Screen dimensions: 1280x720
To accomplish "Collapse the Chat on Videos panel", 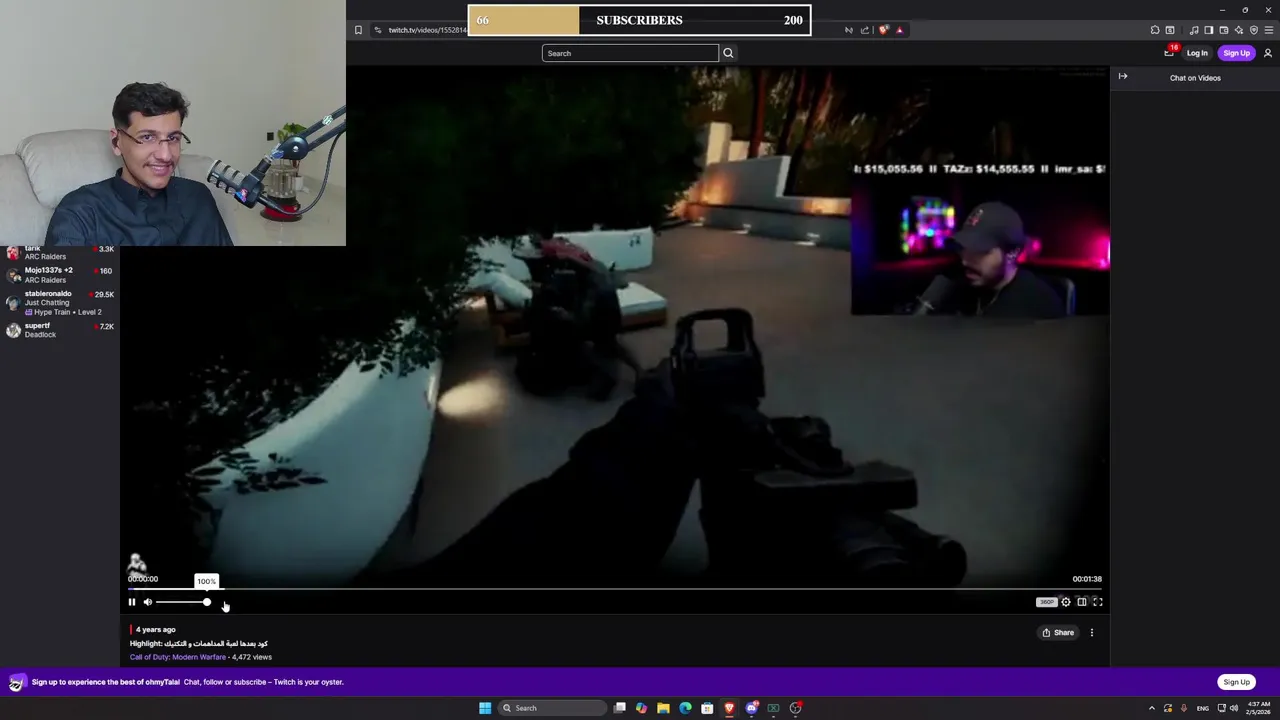I will pyautogui.click(x=1123, y=77).
